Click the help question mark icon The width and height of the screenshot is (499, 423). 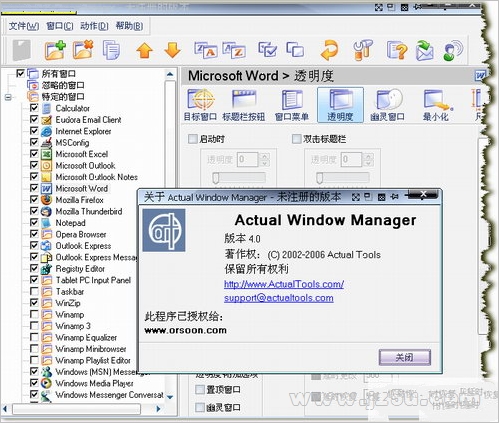[x=397, y=51]
